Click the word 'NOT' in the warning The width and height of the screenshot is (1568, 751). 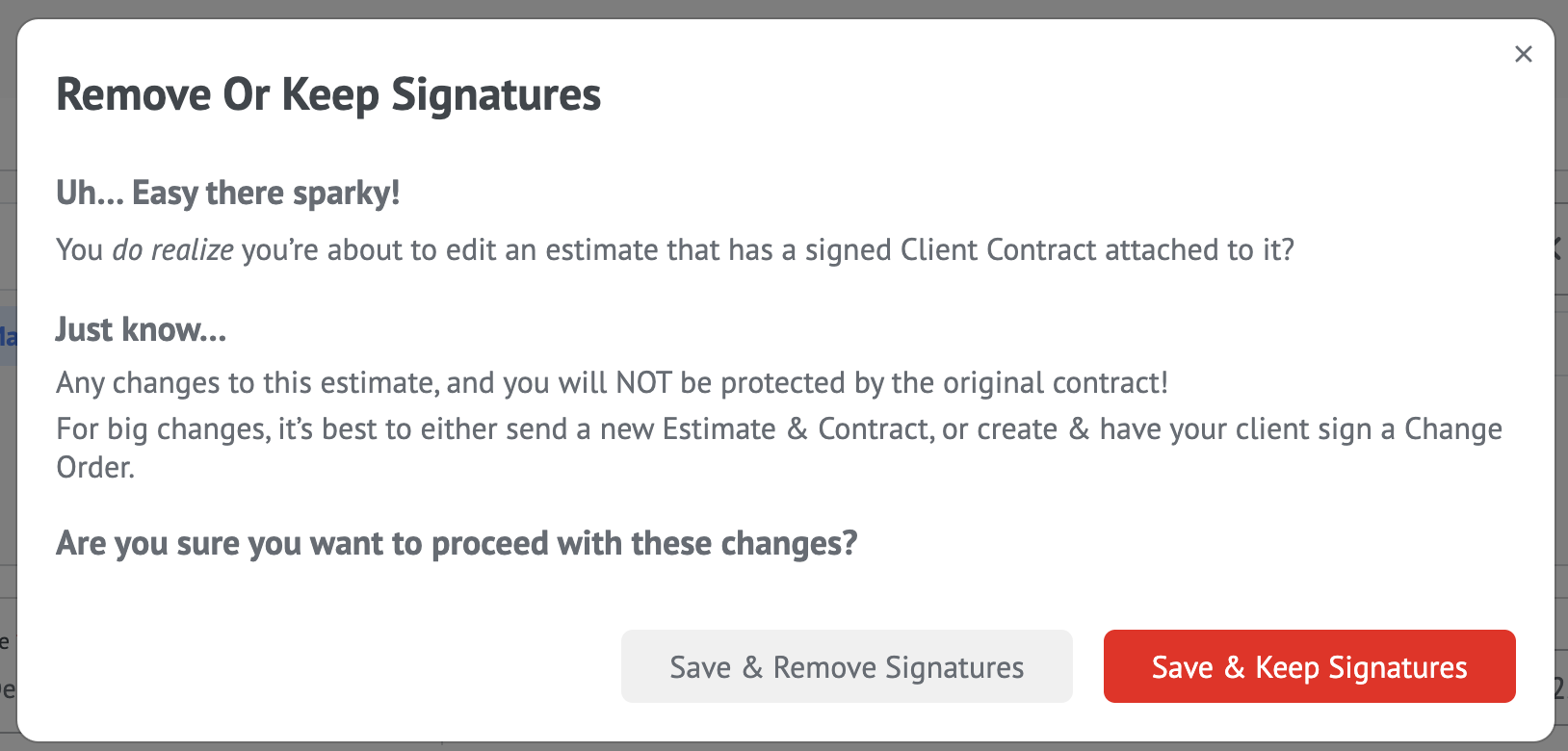point(643,383)
